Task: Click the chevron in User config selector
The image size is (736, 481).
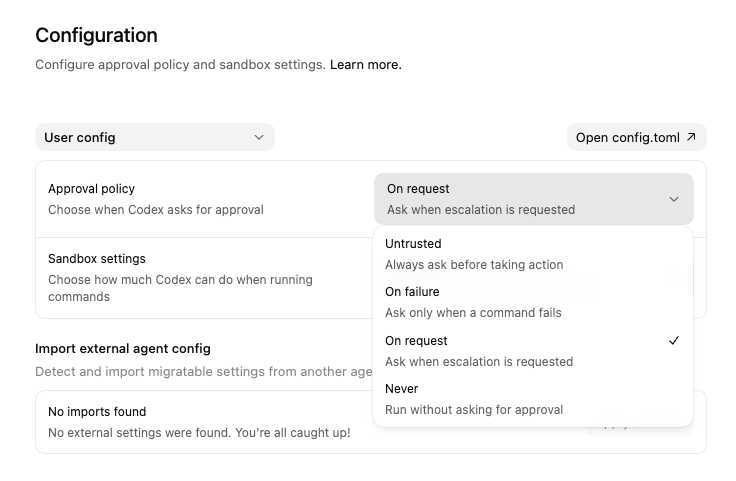Action: point(259,137)
